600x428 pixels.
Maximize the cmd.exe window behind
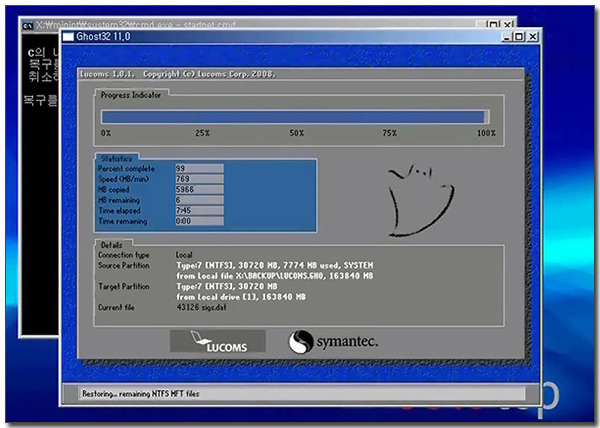(493, 25)
